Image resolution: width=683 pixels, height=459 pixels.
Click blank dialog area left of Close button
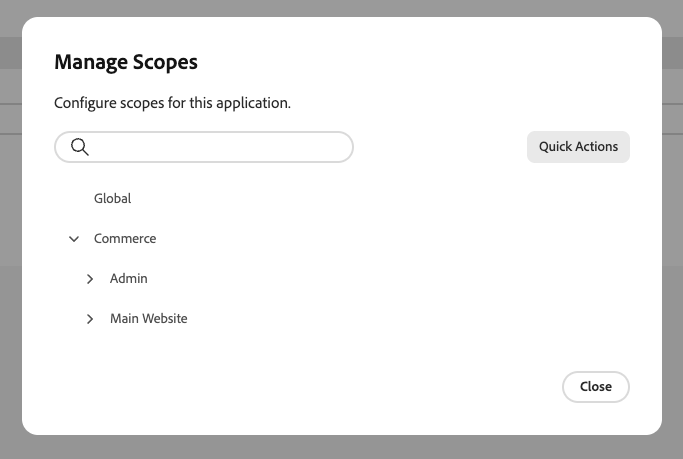coord(400,387)
